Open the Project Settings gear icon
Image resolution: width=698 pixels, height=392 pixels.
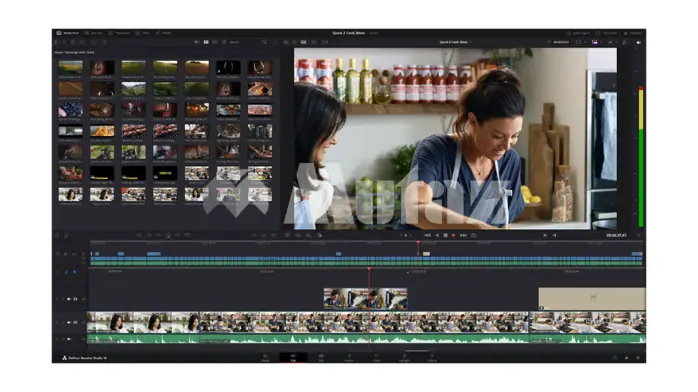pos(638,358)
